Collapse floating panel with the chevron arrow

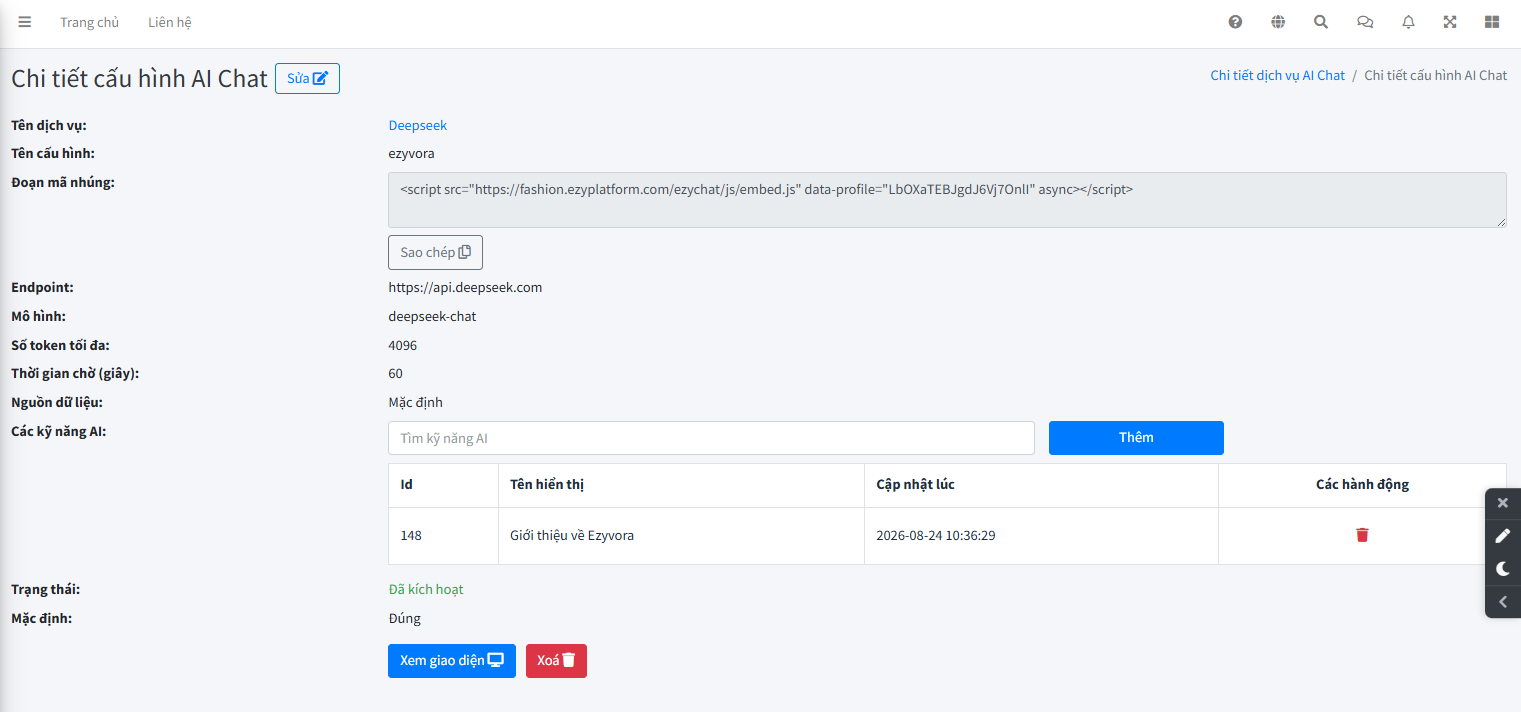pos(1503,602)
